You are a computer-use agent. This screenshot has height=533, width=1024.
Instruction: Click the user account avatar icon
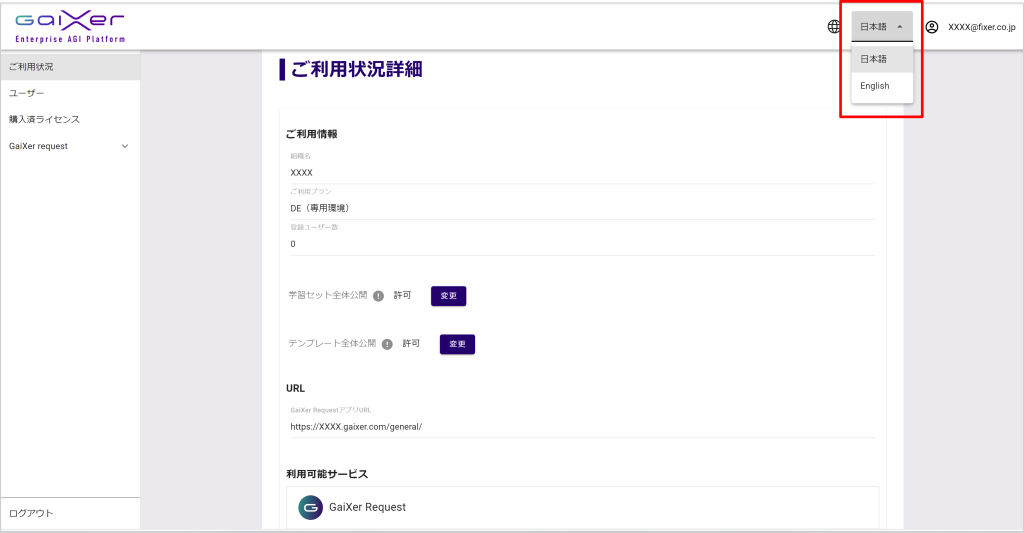(932, 27)
